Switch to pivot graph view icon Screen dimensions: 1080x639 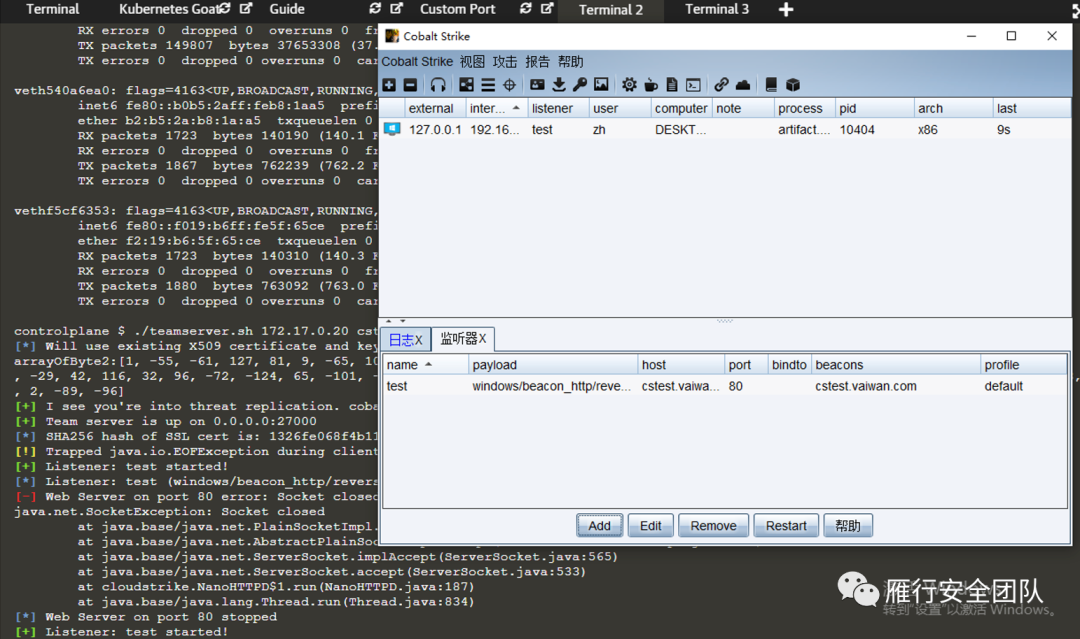click(467, 85)
